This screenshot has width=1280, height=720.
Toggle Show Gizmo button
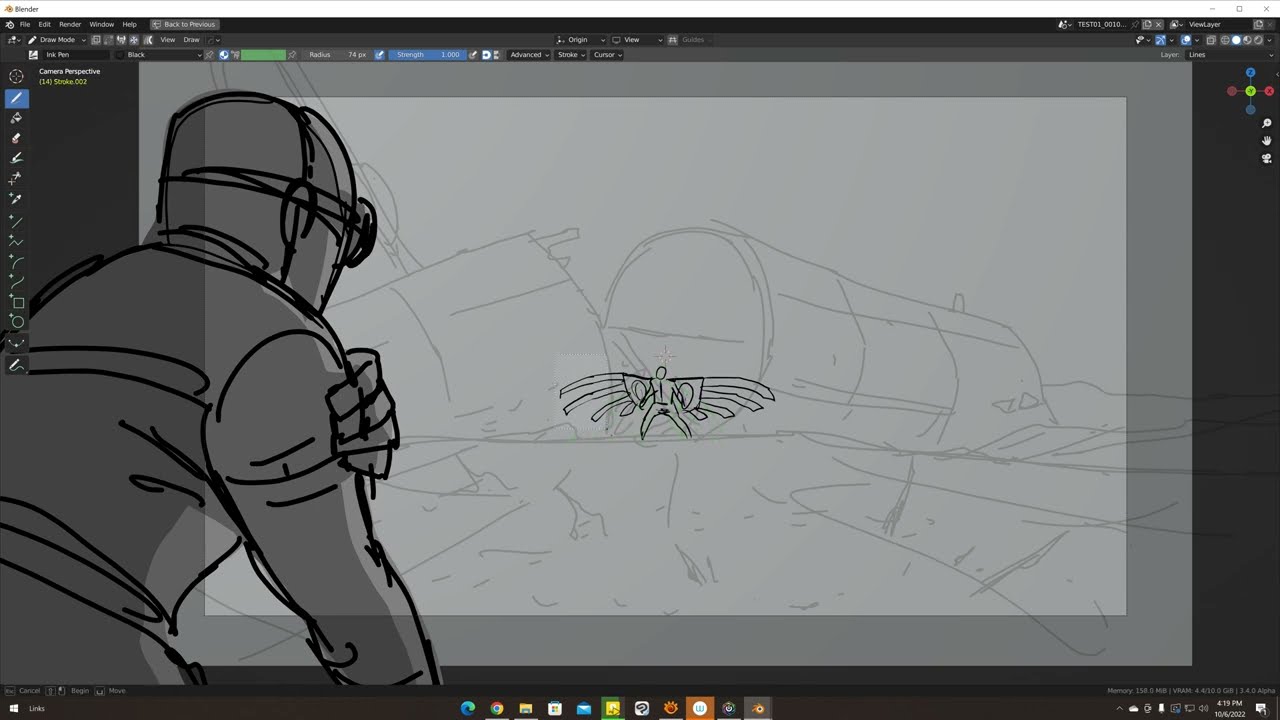pos(1160,40)
